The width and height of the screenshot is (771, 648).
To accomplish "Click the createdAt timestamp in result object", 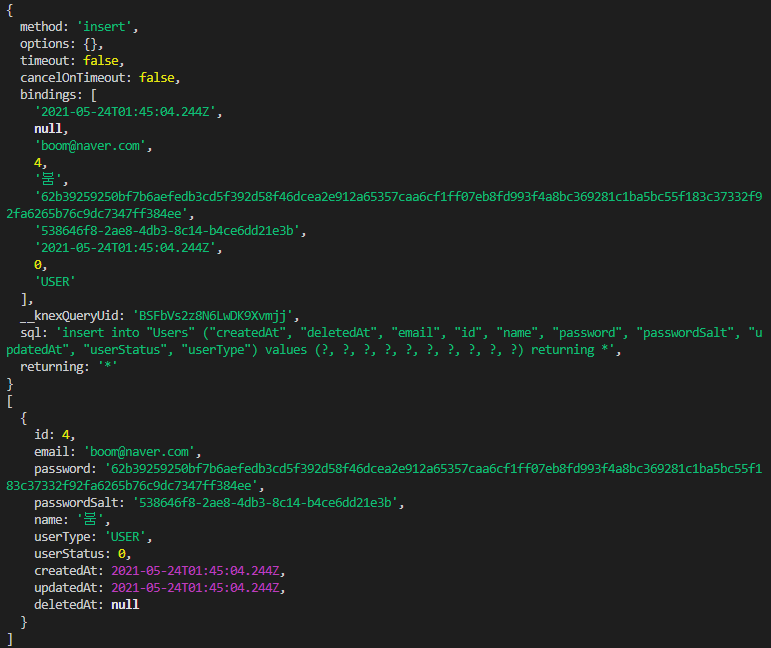I will click(198, 571).
